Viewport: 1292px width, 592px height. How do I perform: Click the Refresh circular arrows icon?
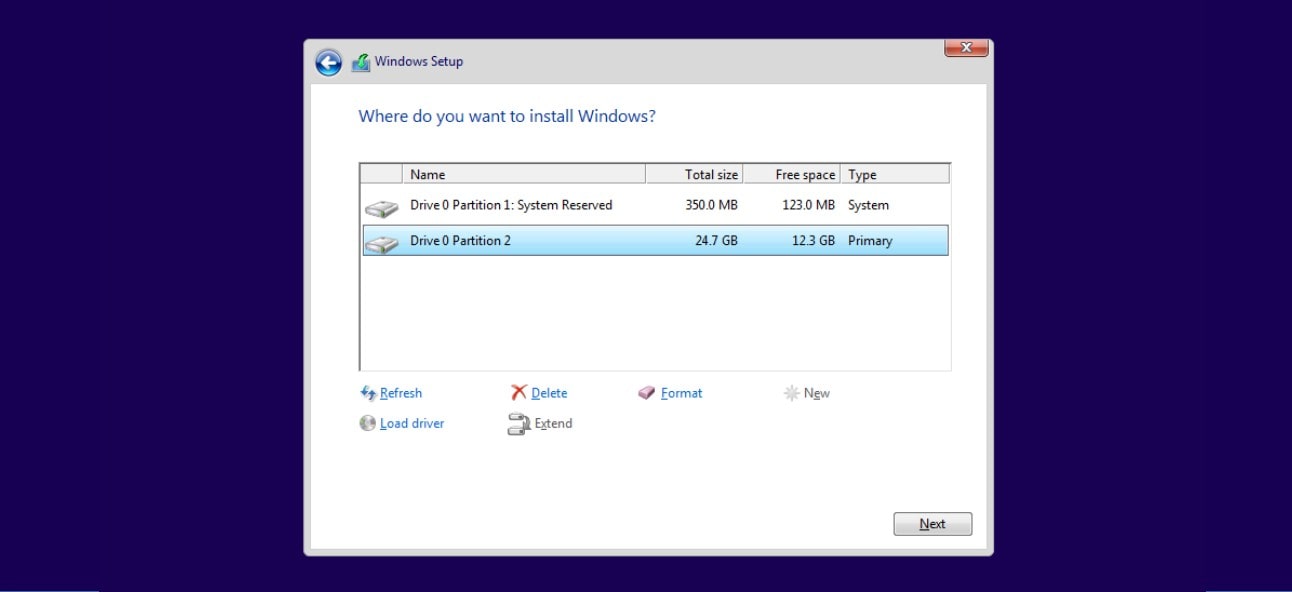[x=366, y=392]
